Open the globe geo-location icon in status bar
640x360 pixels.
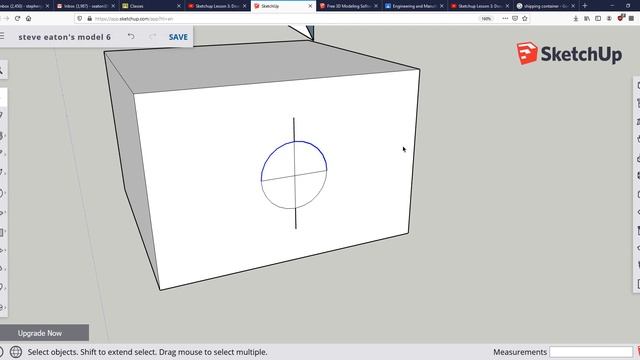(16, 352)
